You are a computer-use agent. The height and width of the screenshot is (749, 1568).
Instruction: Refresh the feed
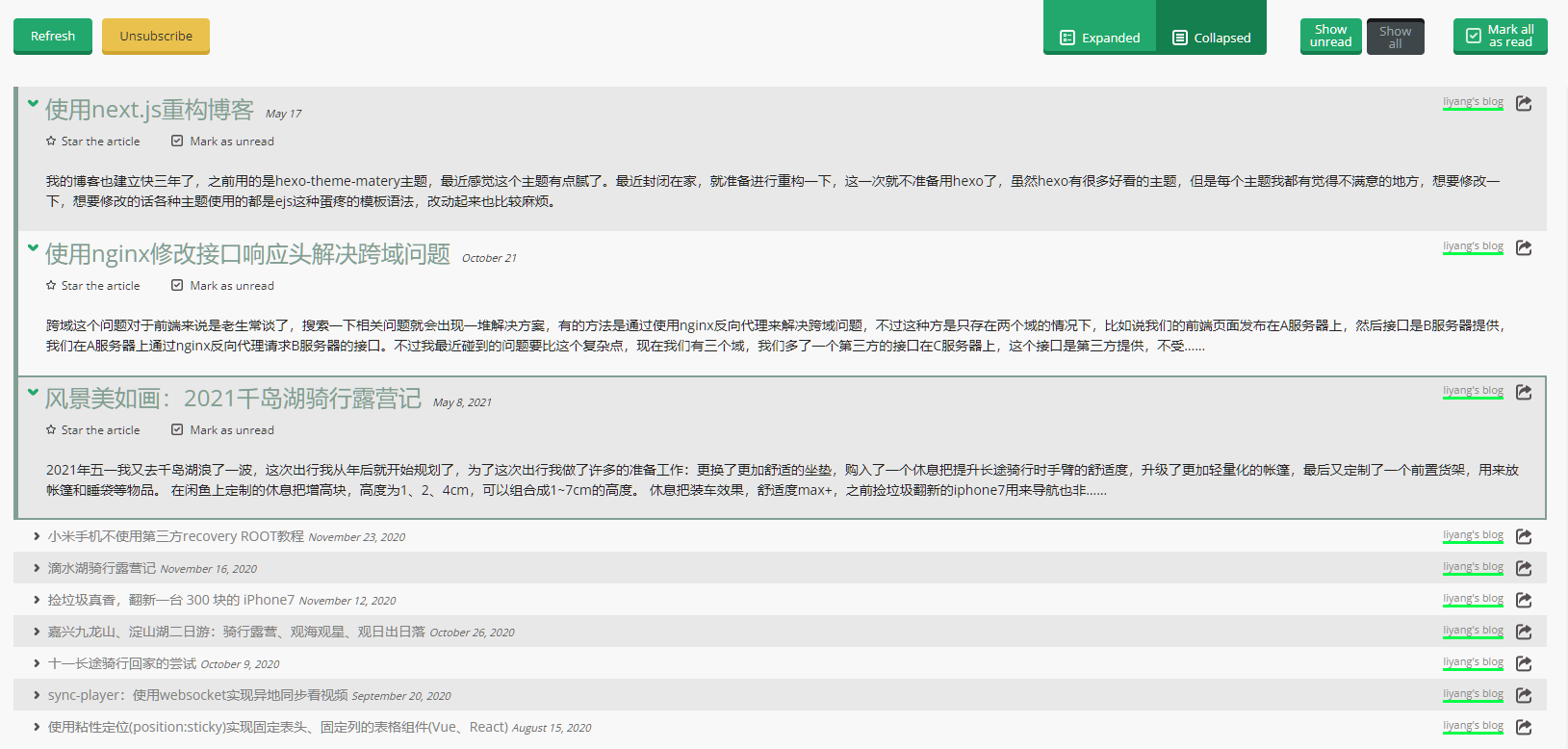click(53, 36)
